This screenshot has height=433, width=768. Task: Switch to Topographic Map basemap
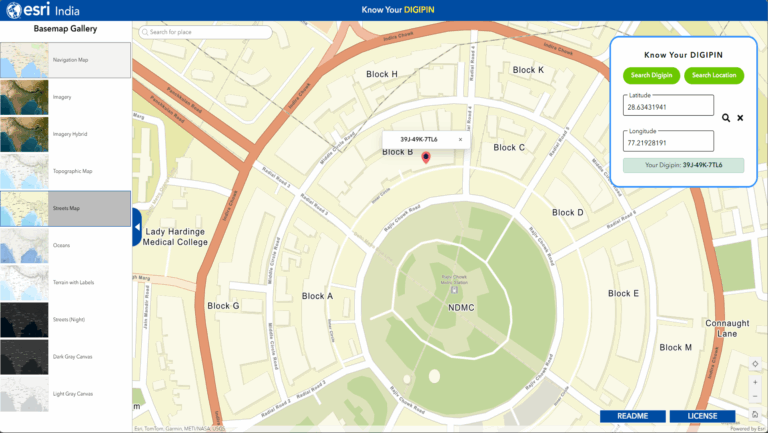66,171
